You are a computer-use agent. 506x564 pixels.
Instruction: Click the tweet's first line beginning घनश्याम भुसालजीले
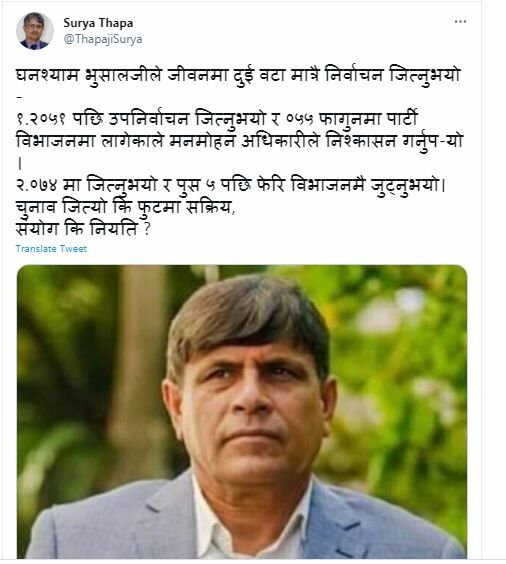pos(238,76)
